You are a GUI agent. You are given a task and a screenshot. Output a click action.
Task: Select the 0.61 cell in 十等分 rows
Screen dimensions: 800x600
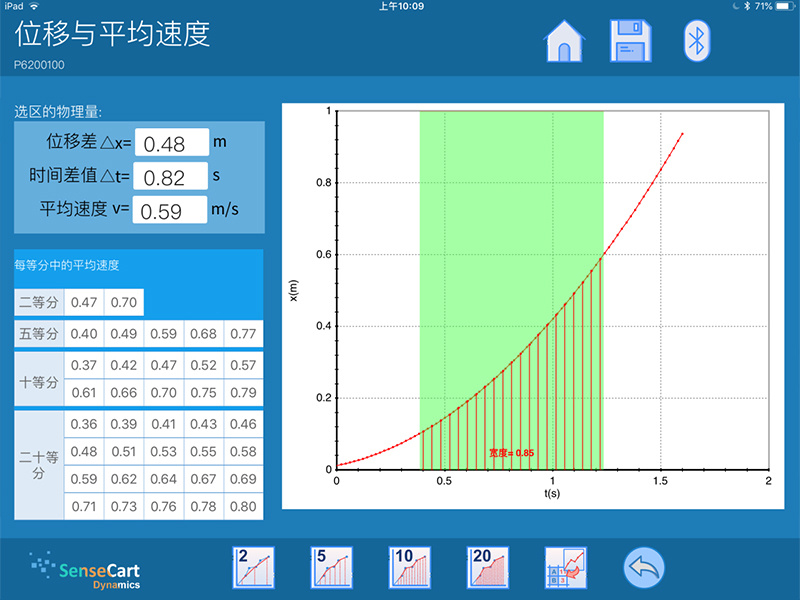[x=84, y=393]
